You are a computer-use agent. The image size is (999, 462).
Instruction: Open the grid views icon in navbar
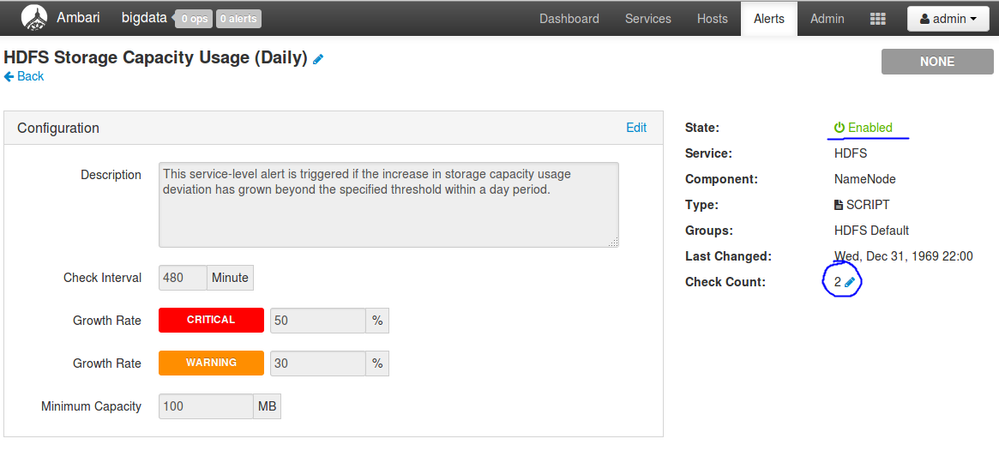[879, 18]
